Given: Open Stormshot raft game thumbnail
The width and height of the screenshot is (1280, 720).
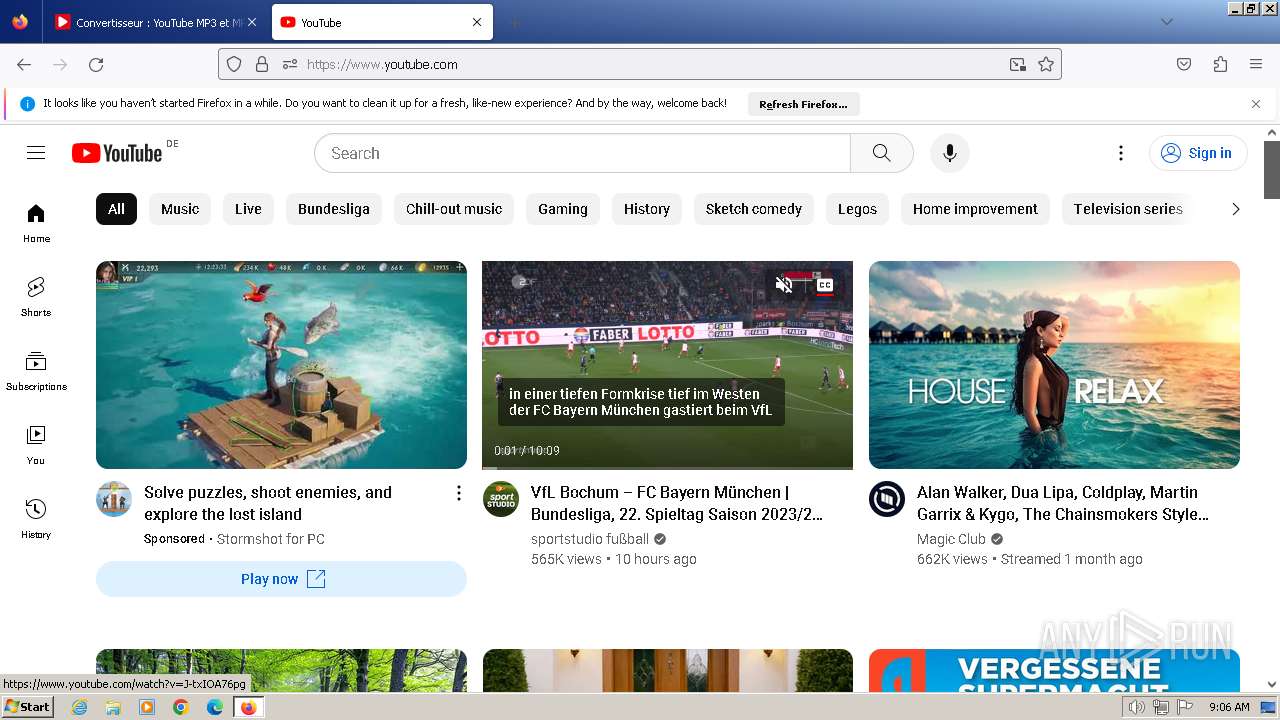Looking at the screenshot, I should pos(281,365).
